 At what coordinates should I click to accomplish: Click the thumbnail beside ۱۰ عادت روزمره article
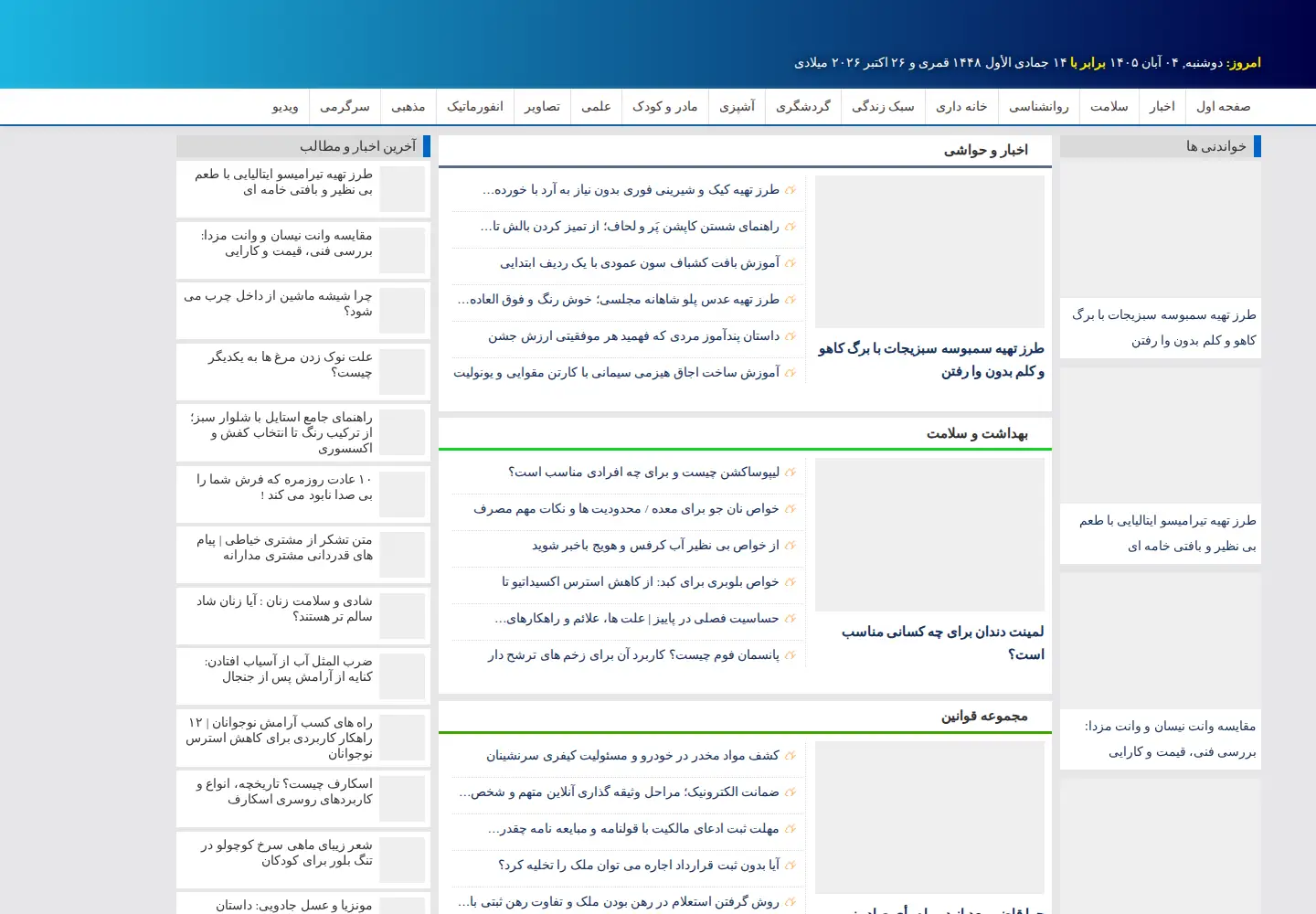point(402,494)
